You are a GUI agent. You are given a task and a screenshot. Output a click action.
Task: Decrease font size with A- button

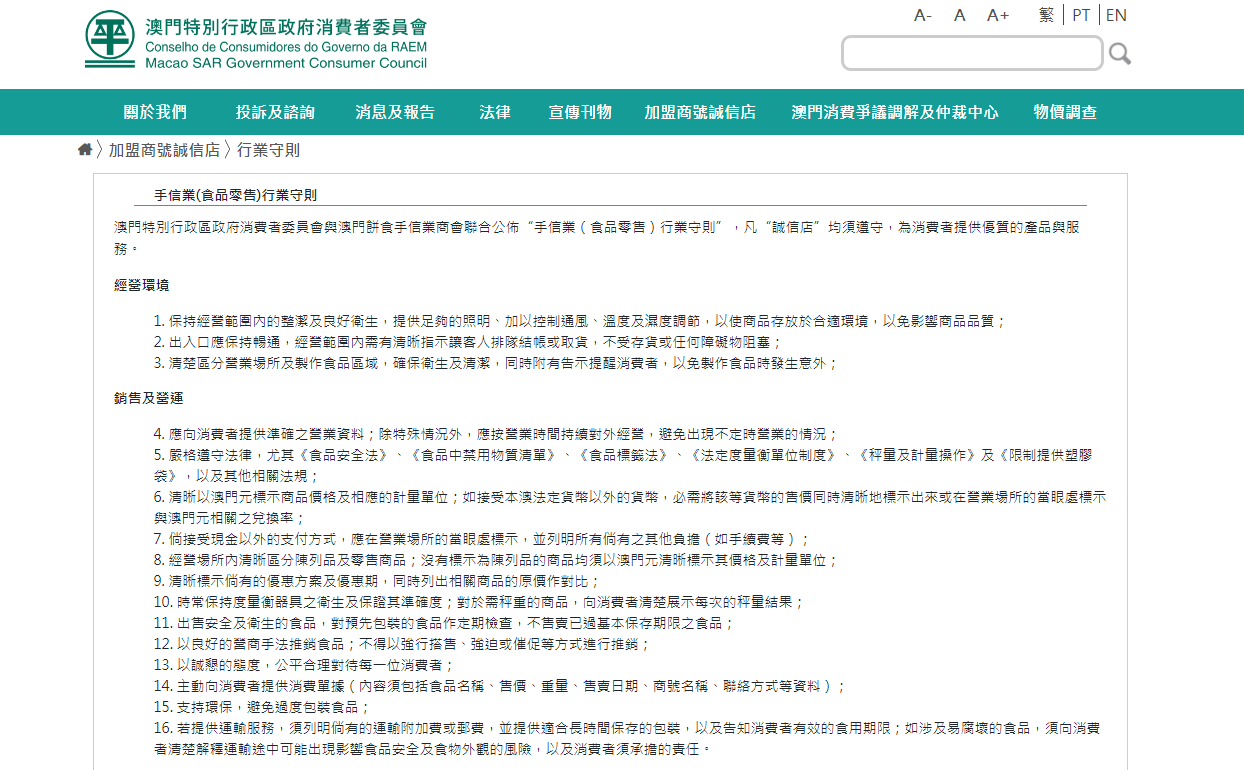click(922, 15)
